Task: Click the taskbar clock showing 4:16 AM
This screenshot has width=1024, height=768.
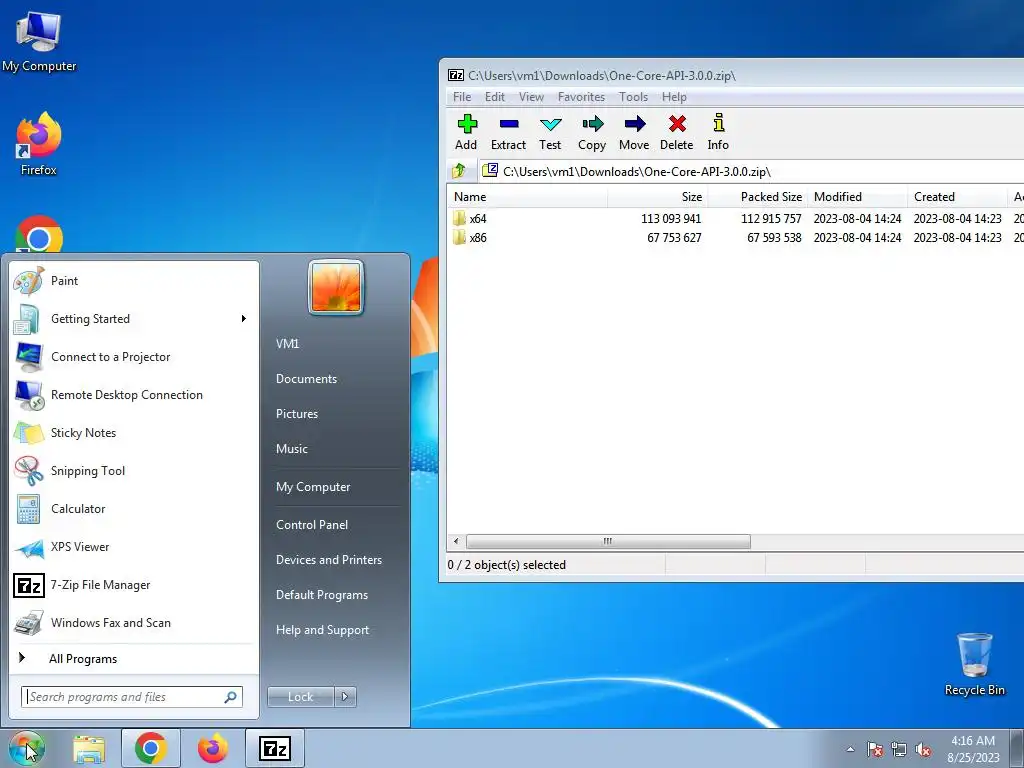Action: [973, 749]
